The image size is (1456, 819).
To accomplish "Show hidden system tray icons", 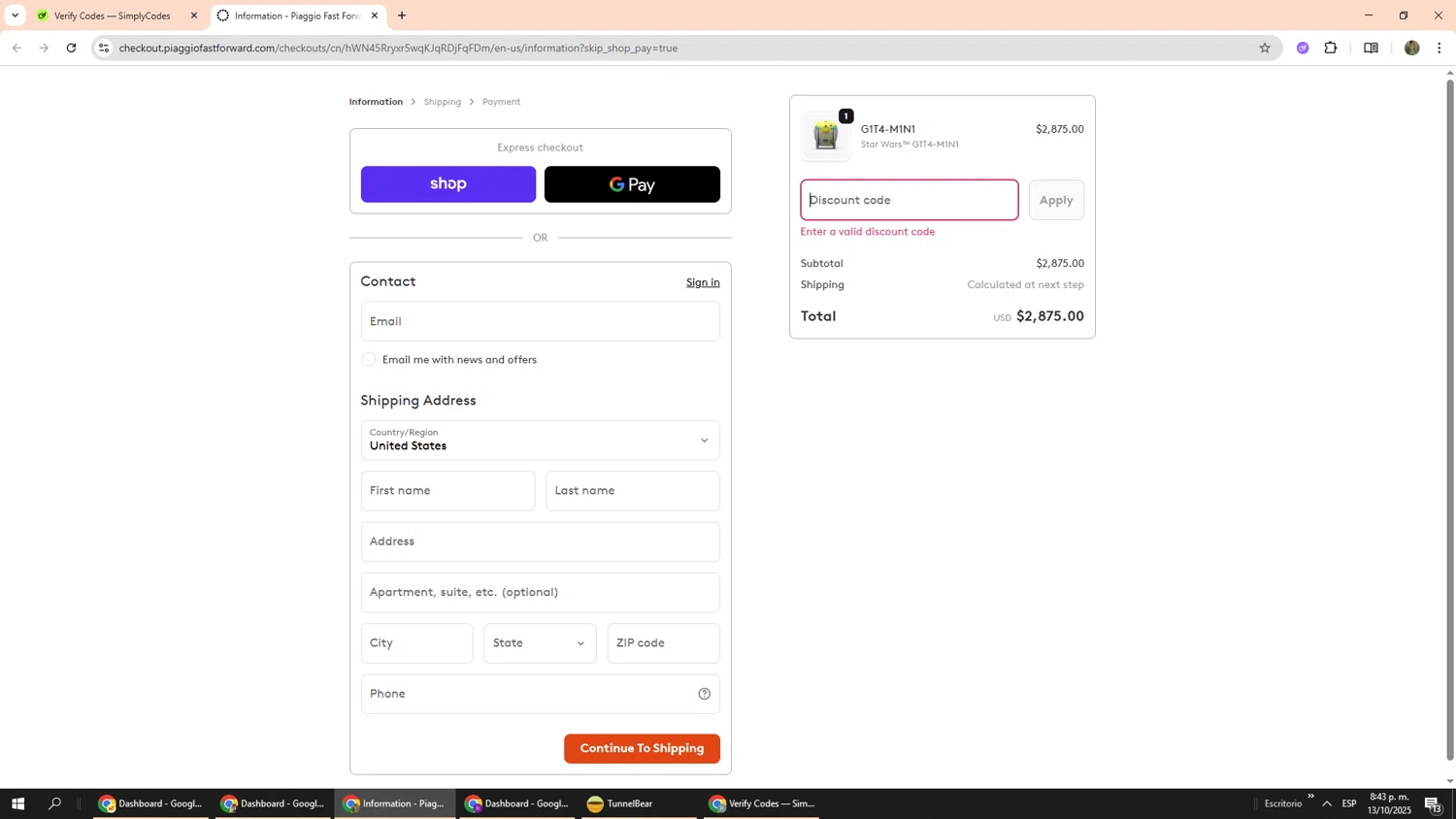I will click(x=1327, y=803).
